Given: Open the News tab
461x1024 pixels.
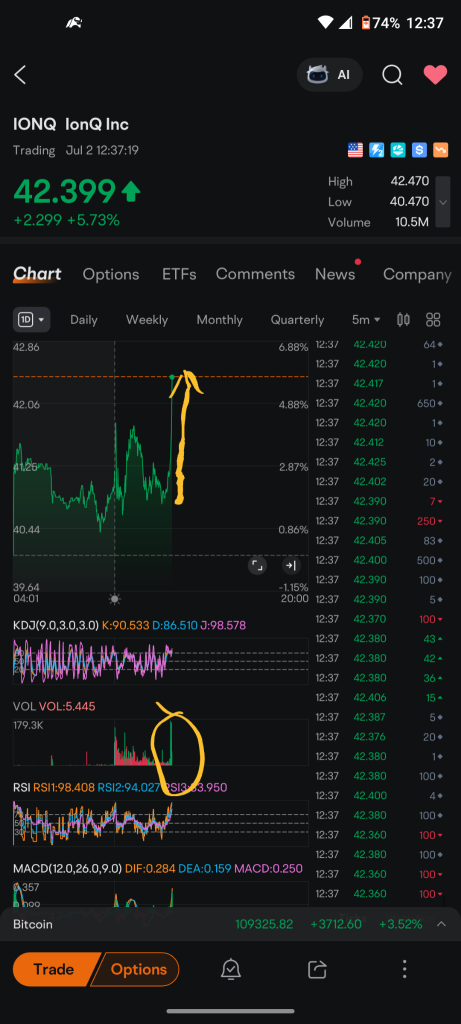Looking at the screenshot, I should tap(335, 274).
